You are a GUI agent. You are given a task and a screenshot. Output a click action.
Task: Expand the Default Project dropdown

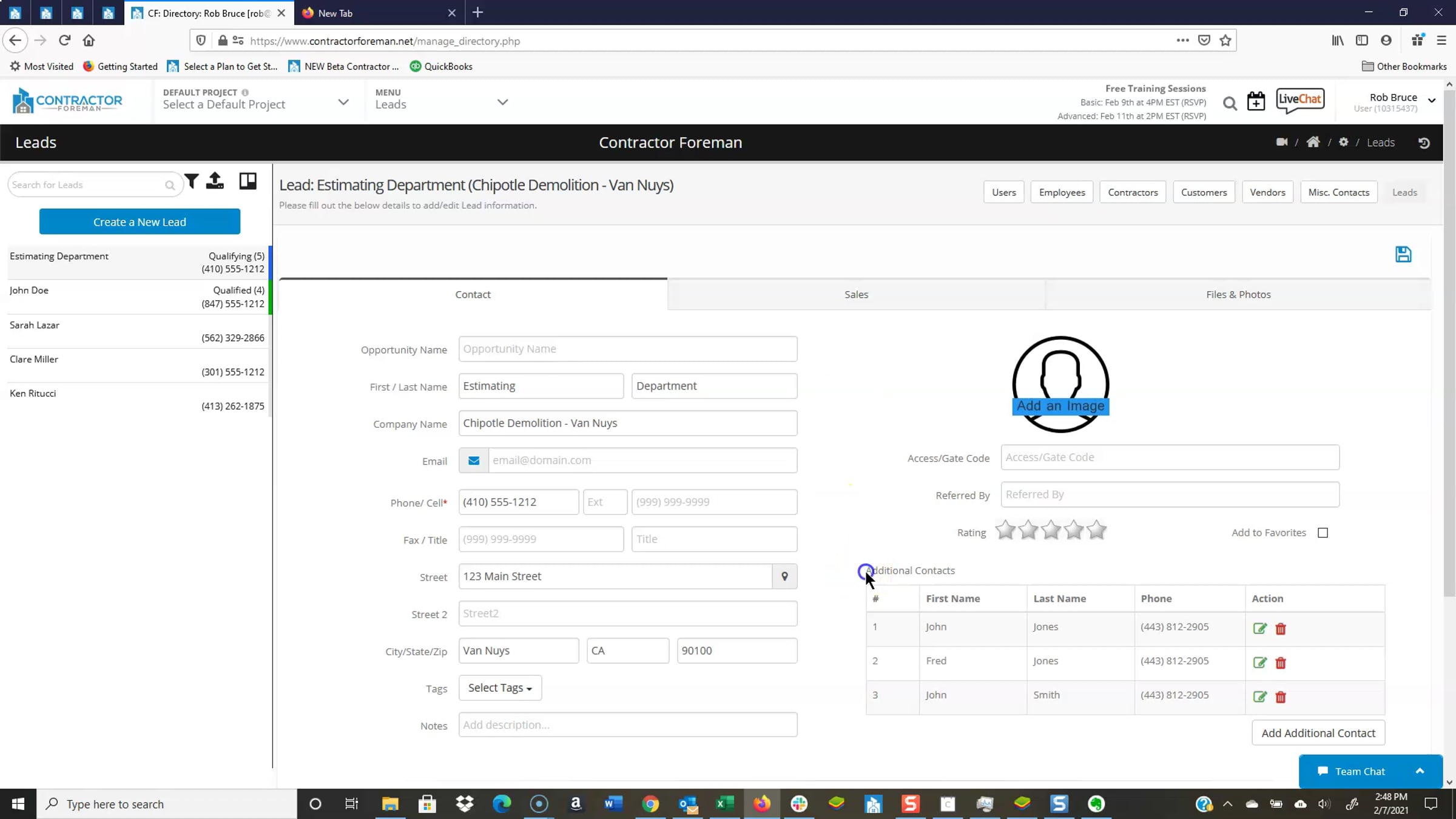pos(343,102)
